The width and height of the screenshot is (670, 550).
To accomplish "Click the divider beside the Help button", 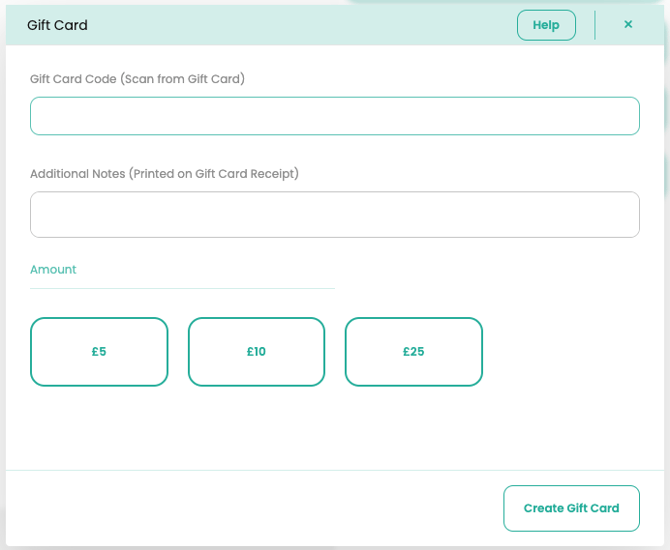I will pyautogui.click(x=595, y=25).
